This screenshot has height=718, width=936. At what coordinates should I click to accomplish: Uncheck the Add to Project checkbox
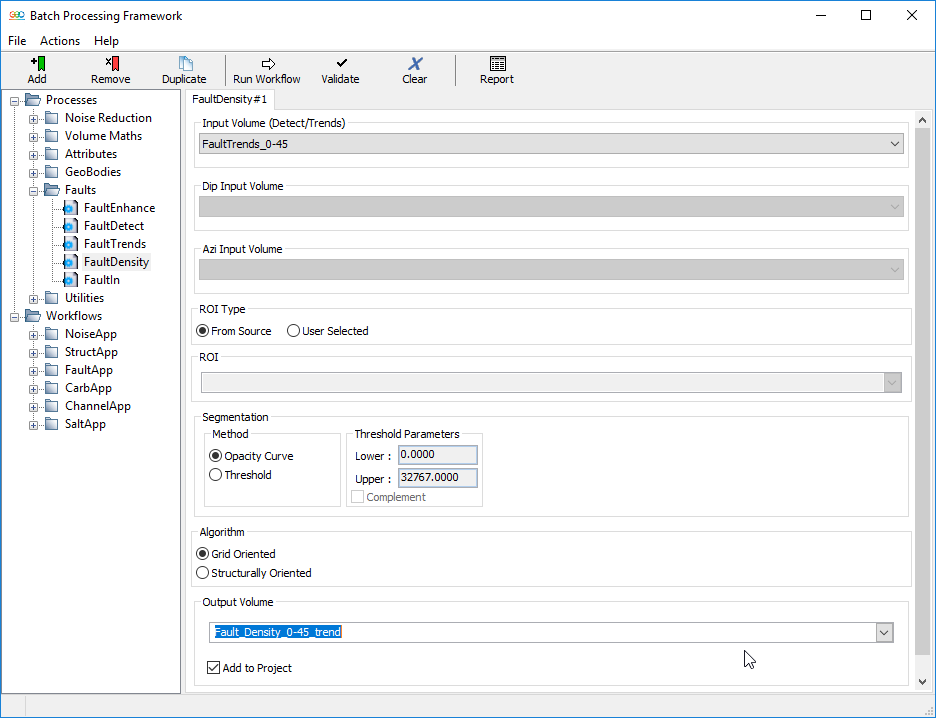(213, 668)
